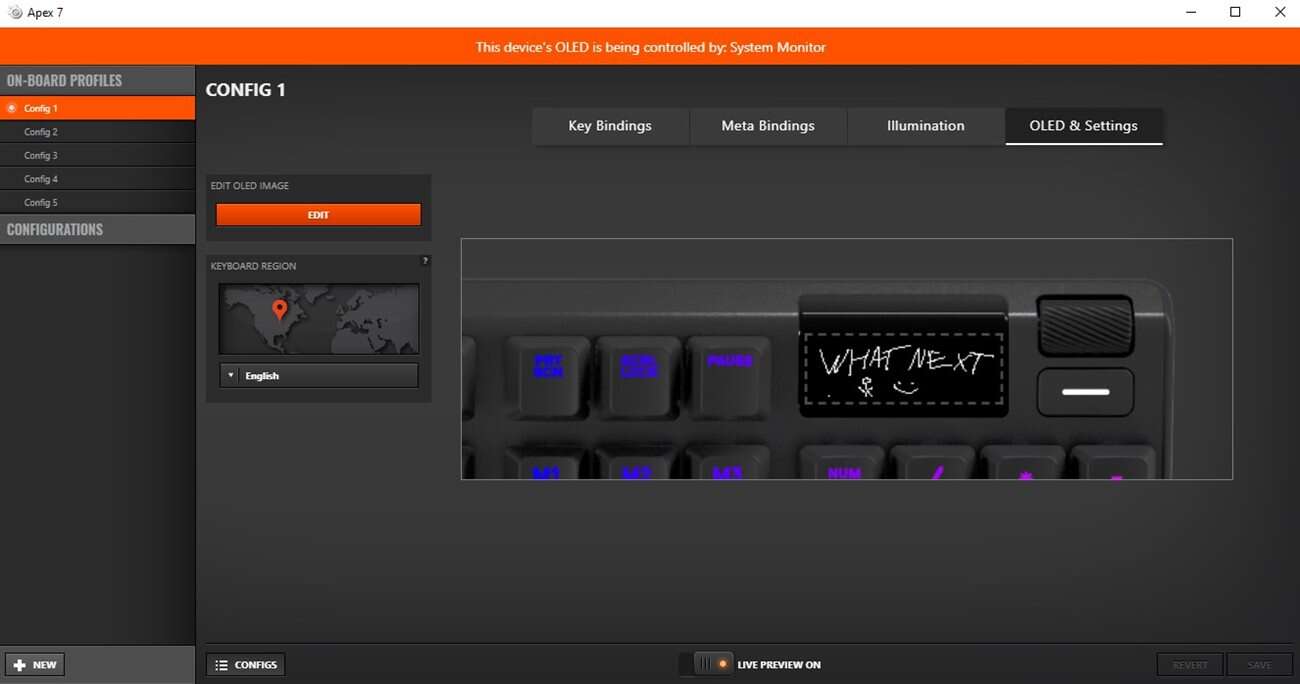Open the English keyboard region dropdown
Screen dimensions: 1300x684
click(318, 376)
